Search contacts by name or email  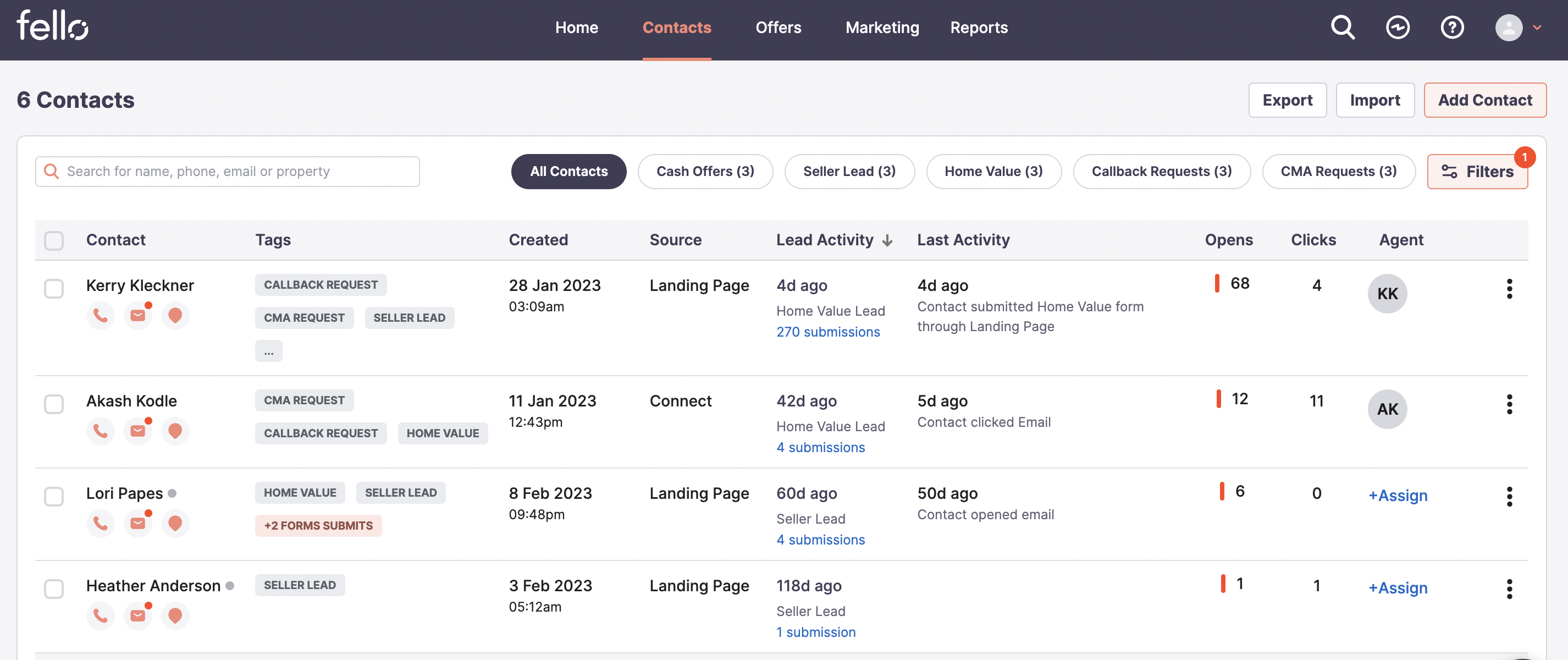click(227, 170)
